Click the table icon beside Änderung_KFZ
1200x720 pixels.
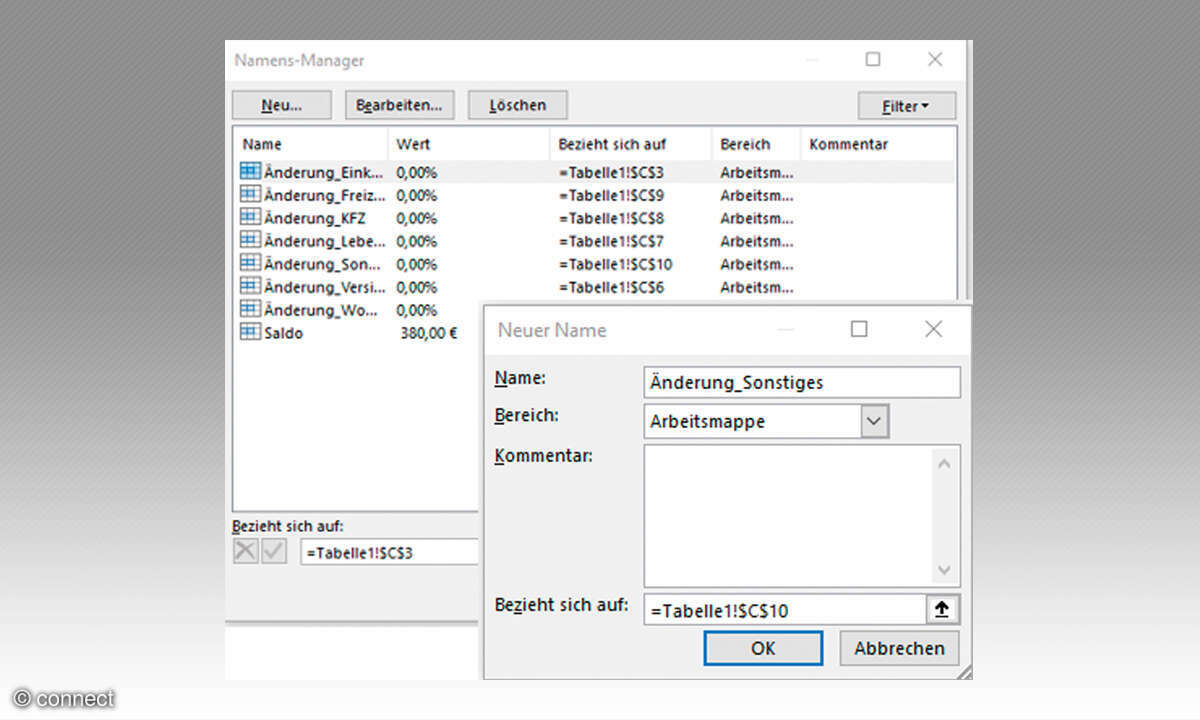[250, 217]
